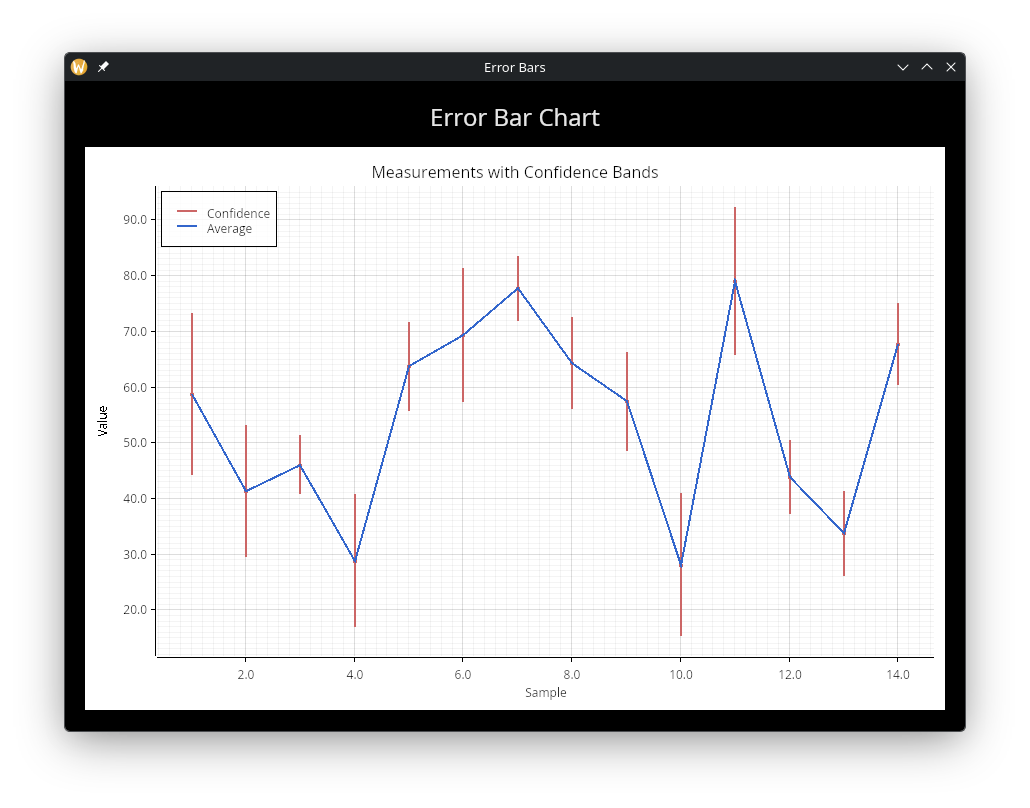
Task: Click the peak data point at sample 7
Action: pyautogui.click(x=517, y=289)
